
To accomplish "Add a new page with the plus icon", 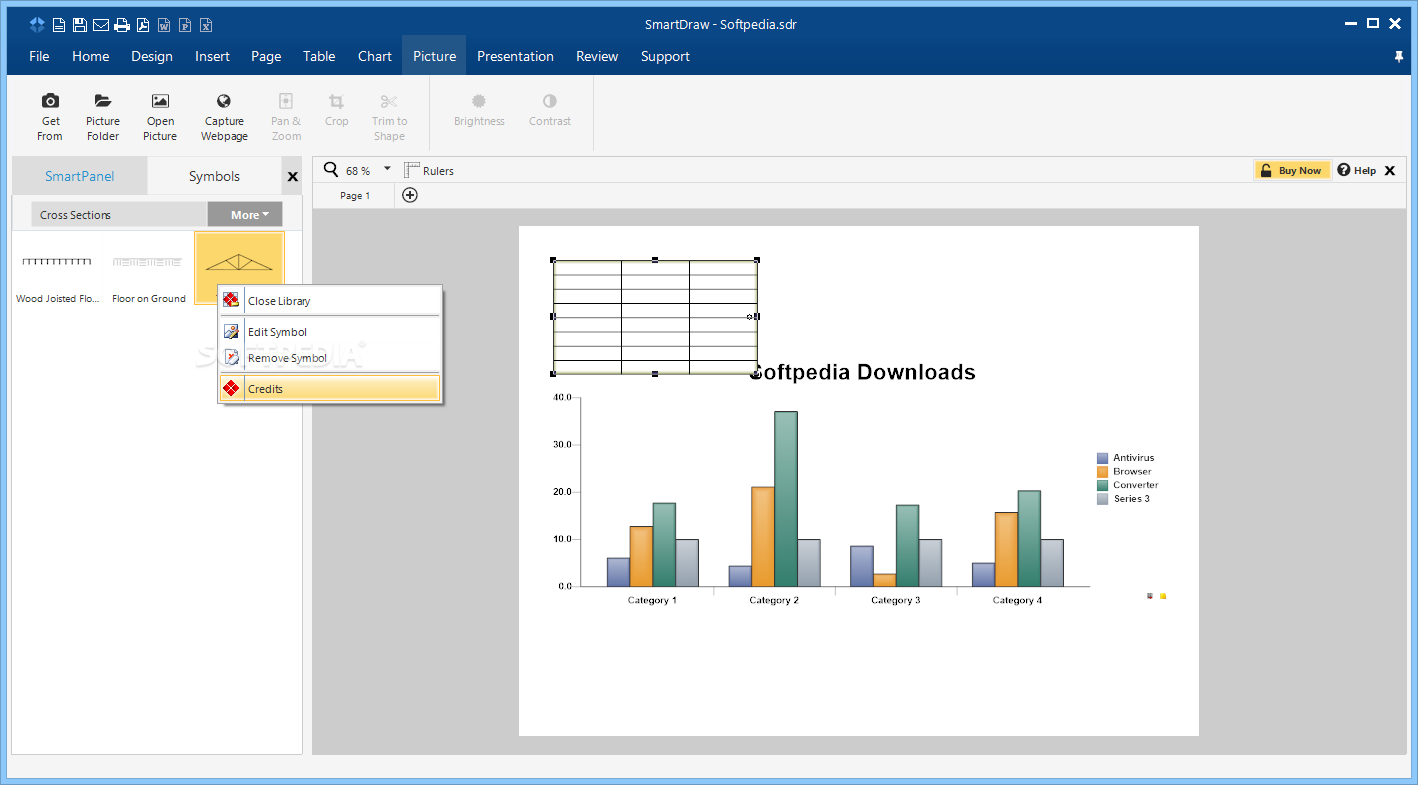I will [x=410, y=195].
